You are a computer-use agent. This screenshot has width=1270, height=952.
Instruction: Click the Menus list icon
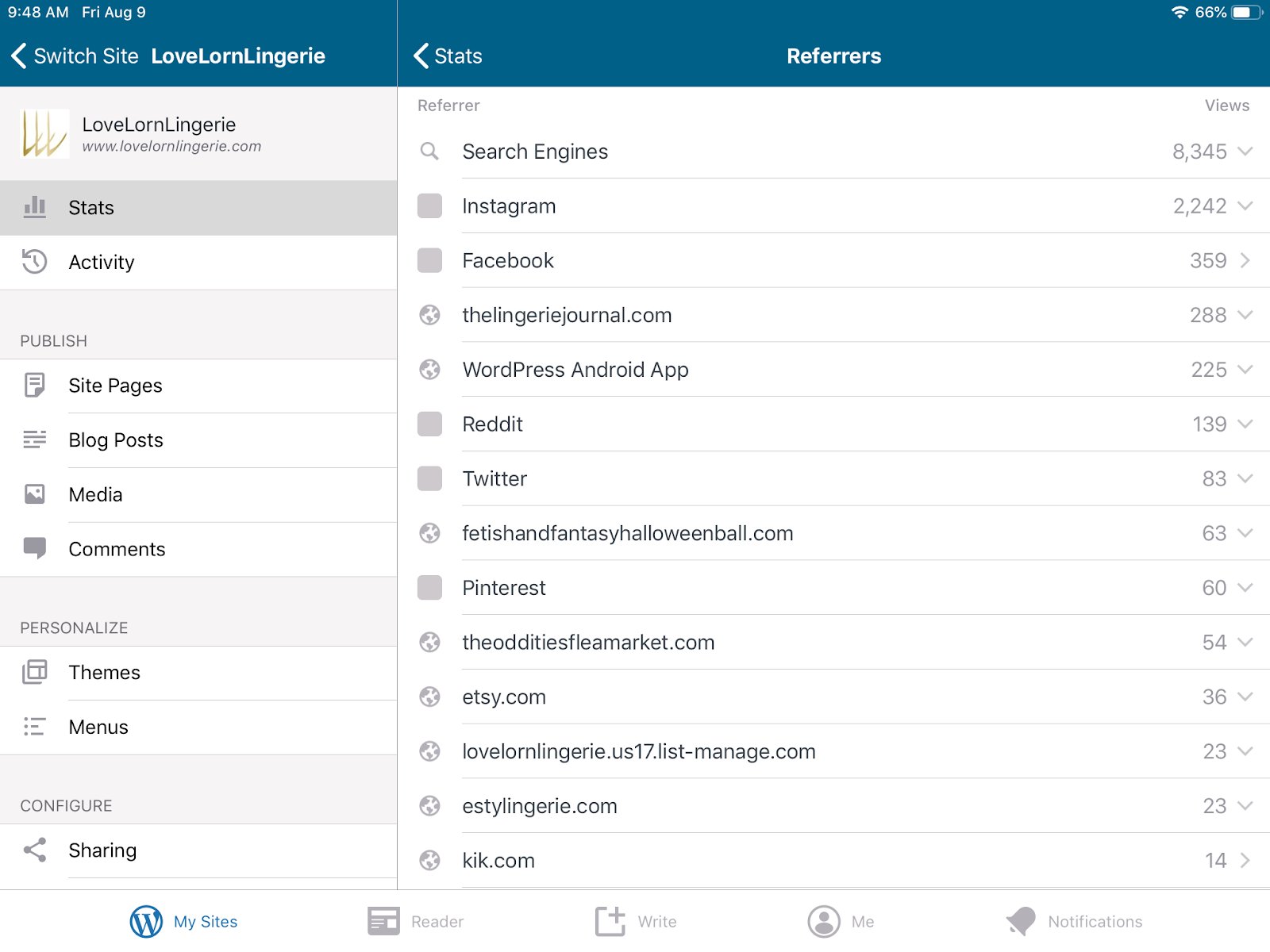[x=34, y=727]
